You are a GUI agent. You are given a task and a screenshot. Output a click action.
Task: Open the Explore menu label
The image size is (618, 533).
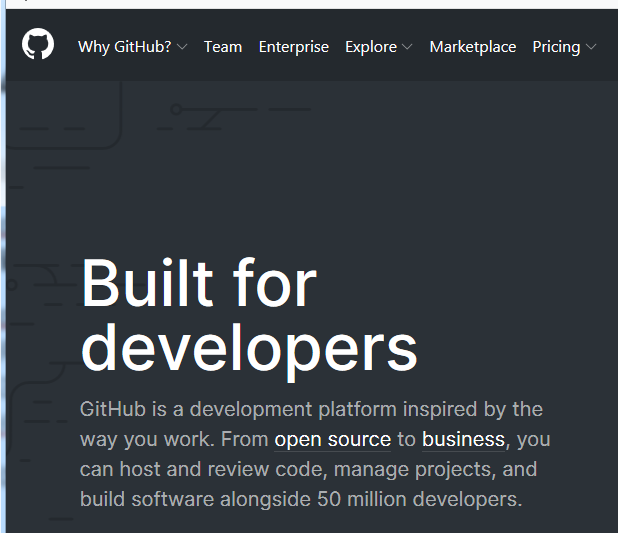(x=371, y=47)
